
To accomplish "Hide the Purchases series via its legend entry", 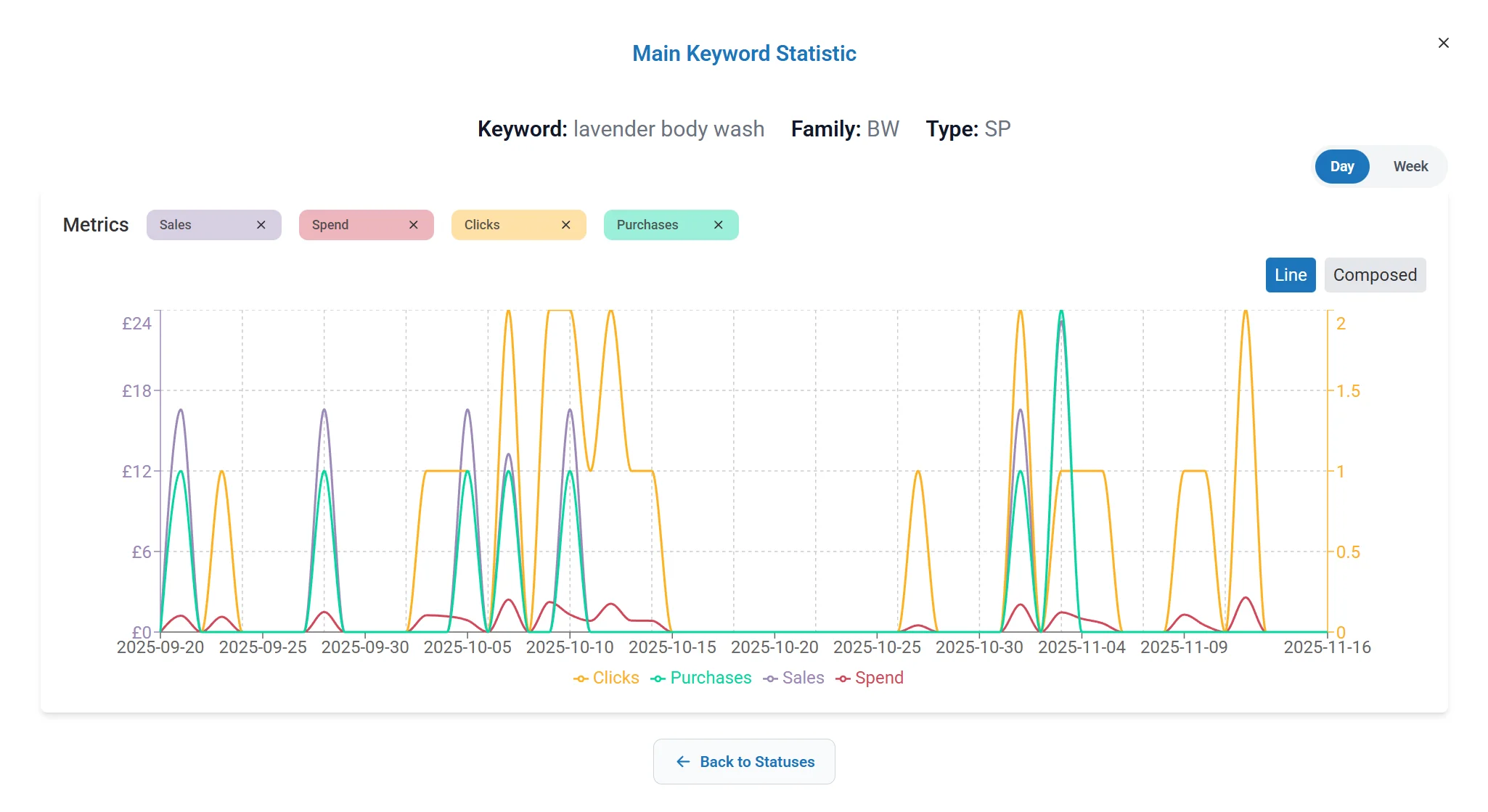I will (710, 678).
